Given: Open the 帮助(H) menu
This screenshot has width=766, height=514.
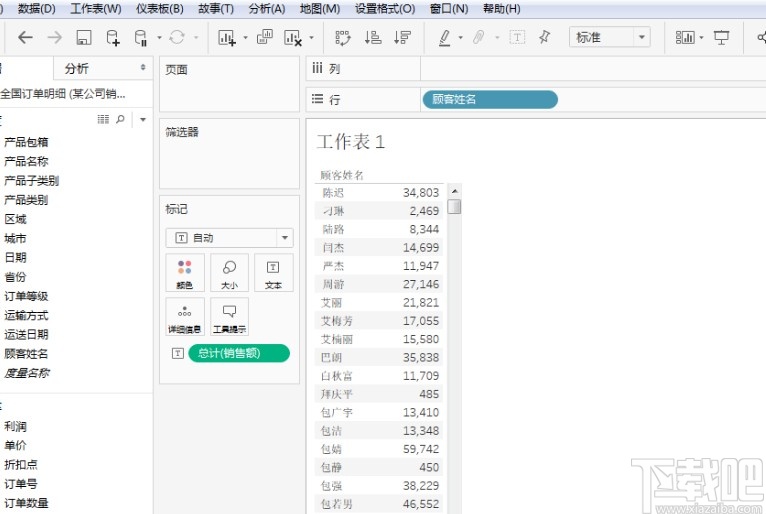Looking at the screenshot, I should point(502,9).
